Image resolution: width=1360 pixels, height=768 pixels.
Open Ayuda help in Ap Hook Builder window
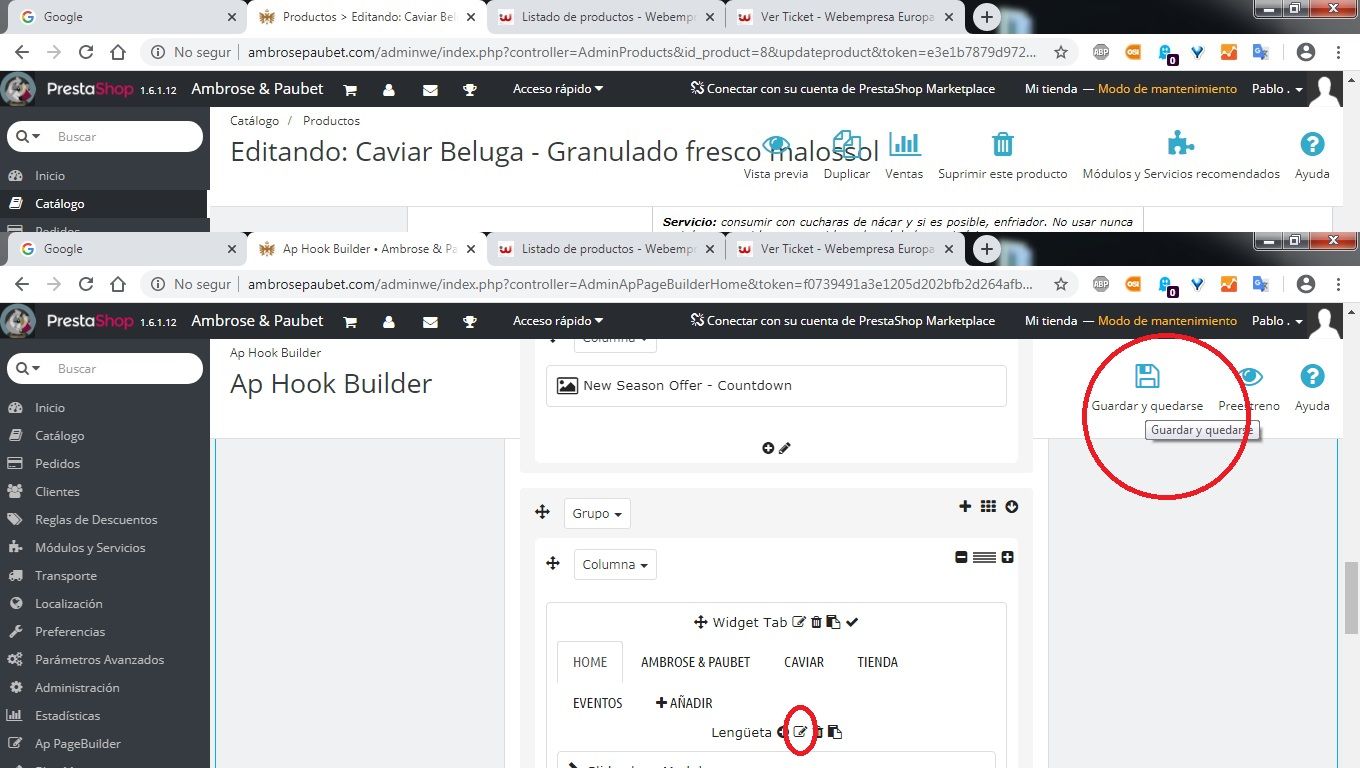pyautogui.click(x=1312, y=387)
